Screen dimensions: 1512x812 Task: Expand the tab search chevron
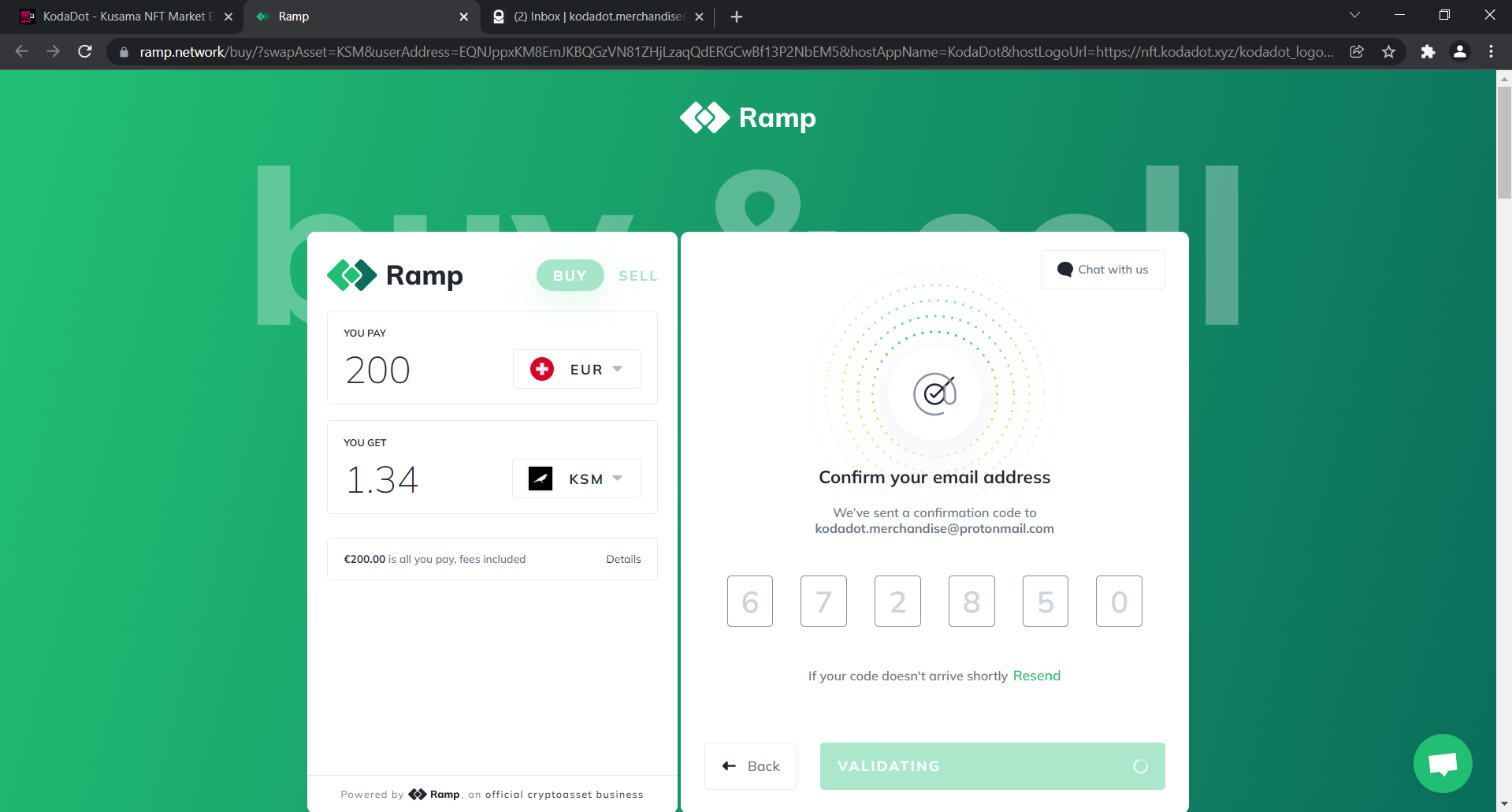click(1354, 16)
